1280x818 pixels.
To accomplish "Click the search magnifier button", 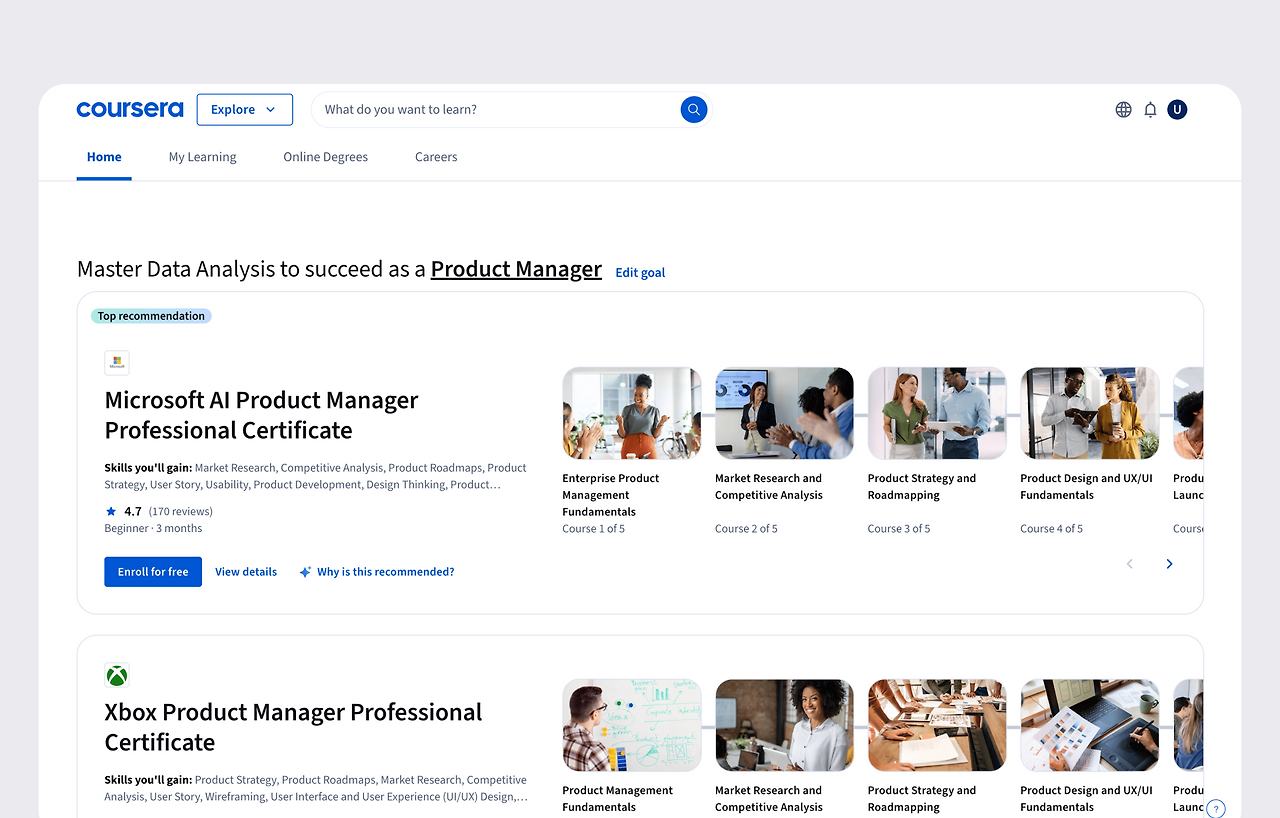I will [694, 110].
